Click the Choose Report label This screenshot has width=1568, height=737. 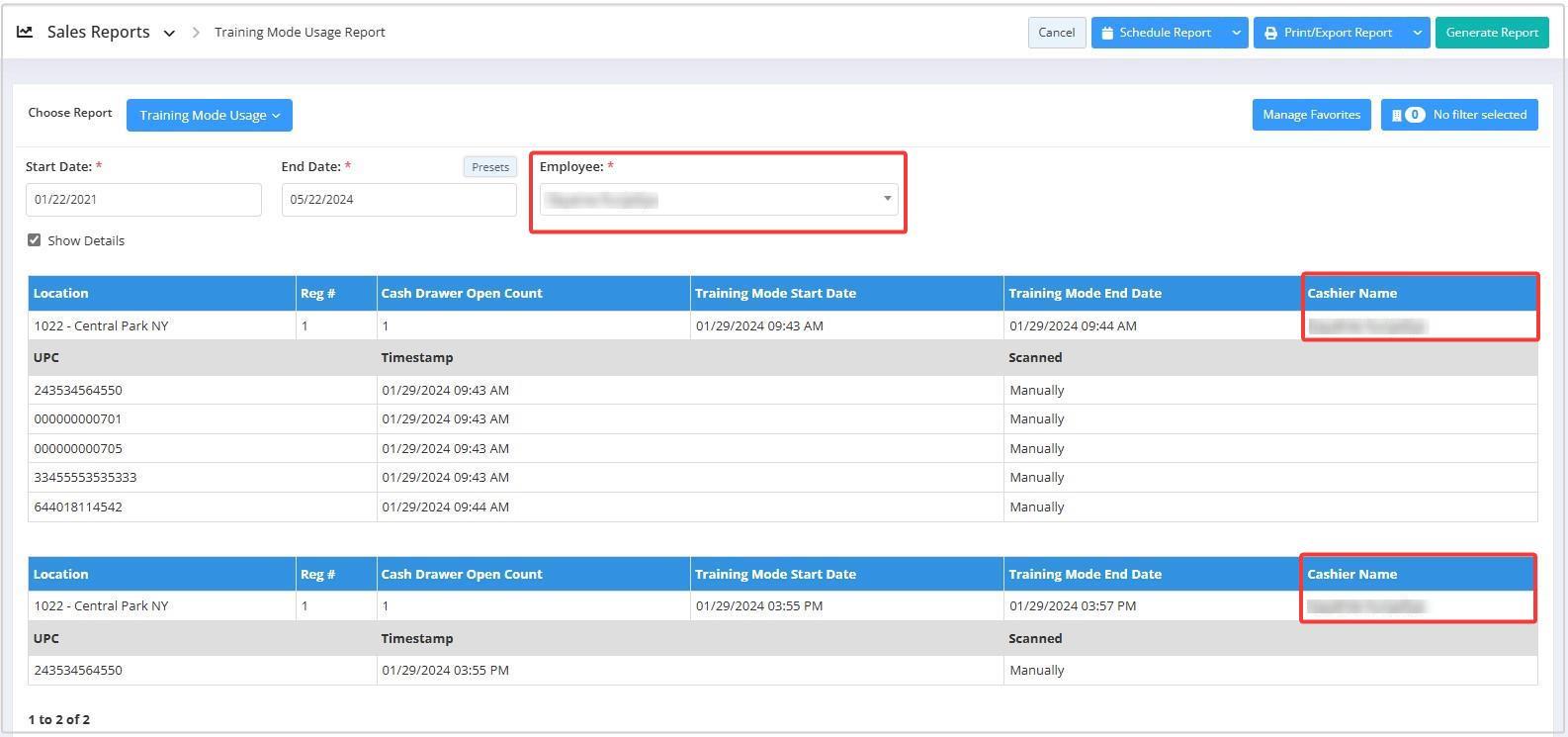tap(70, 113)
